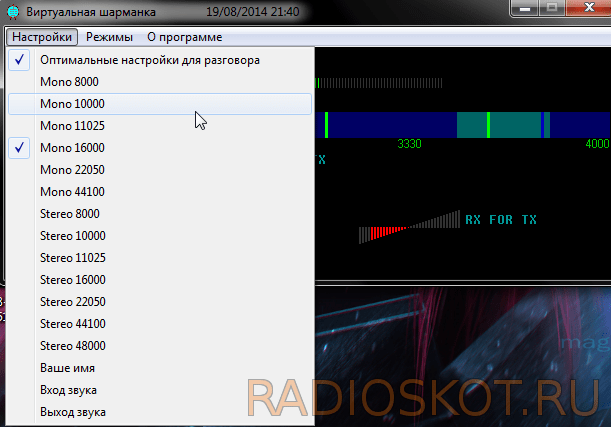
Task: Select Mono 22050 sample rate
Action: [x=160, y=170]
